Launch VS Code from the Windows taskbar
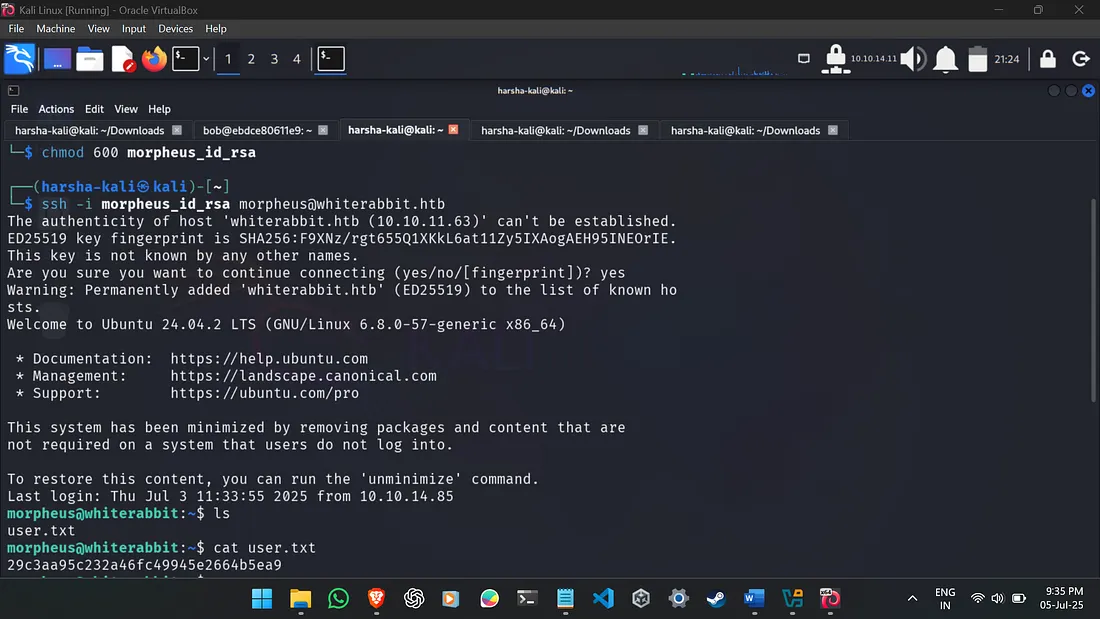Screen dimensions: 1100x619 point(602,597)
